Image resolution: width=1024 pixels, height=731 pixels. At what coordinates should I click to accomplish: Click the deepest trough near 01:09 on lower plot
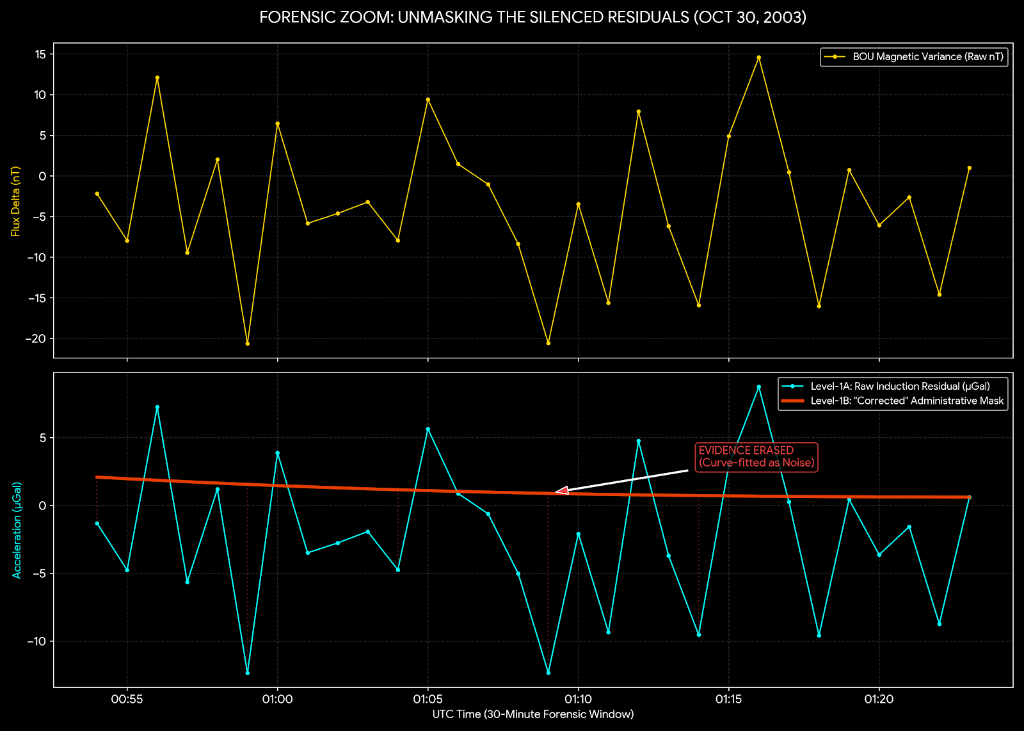[x=548, y=673]
